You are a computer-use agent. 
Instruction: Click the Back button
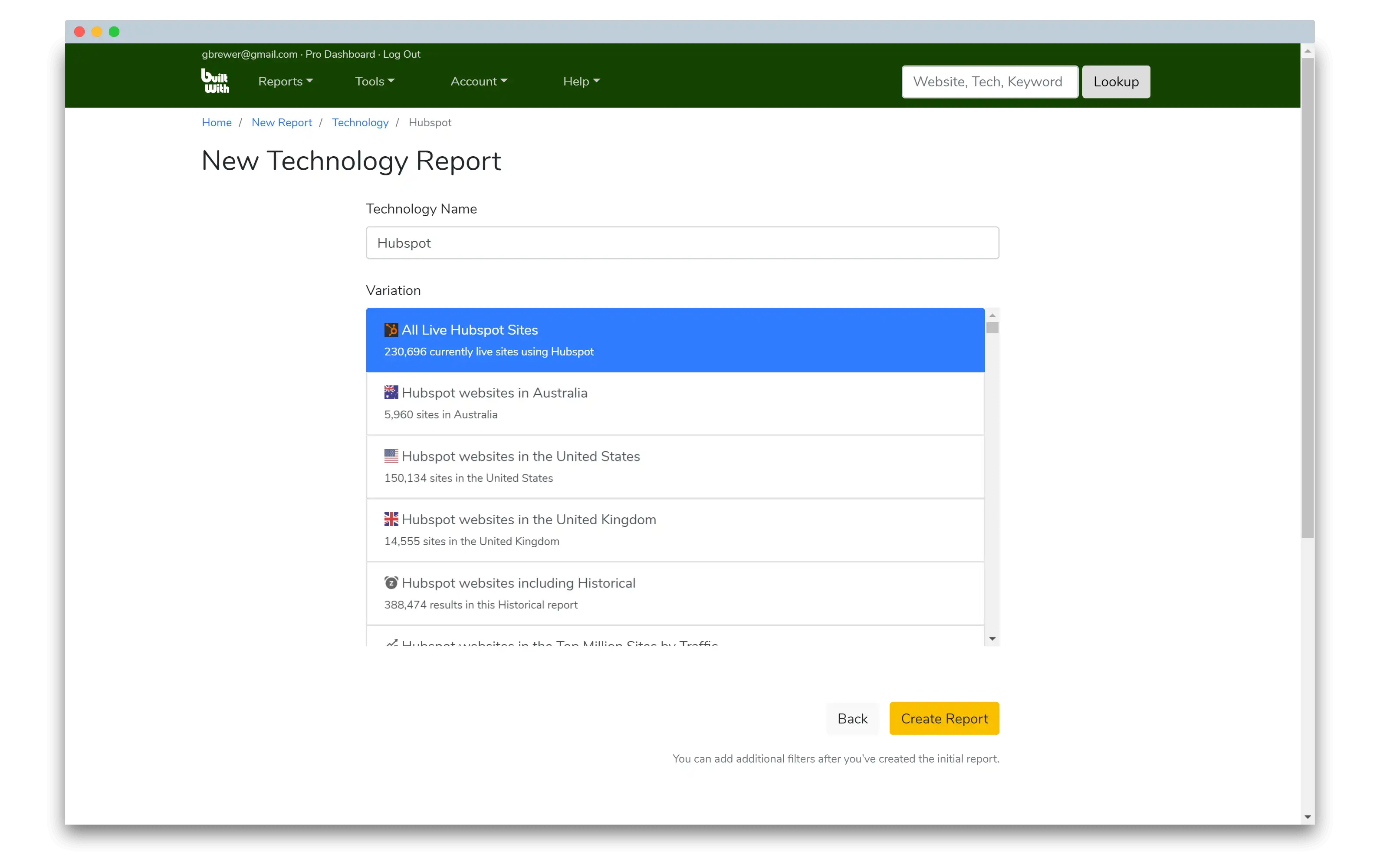pos(852,718)
